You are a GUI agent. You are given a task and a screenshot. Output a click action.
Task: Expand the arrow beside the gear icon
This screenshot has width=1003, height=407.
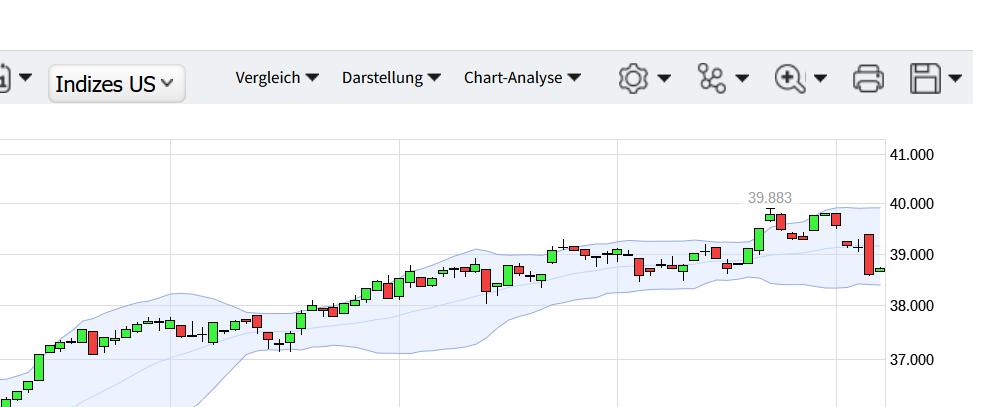(x=663, y=78)
